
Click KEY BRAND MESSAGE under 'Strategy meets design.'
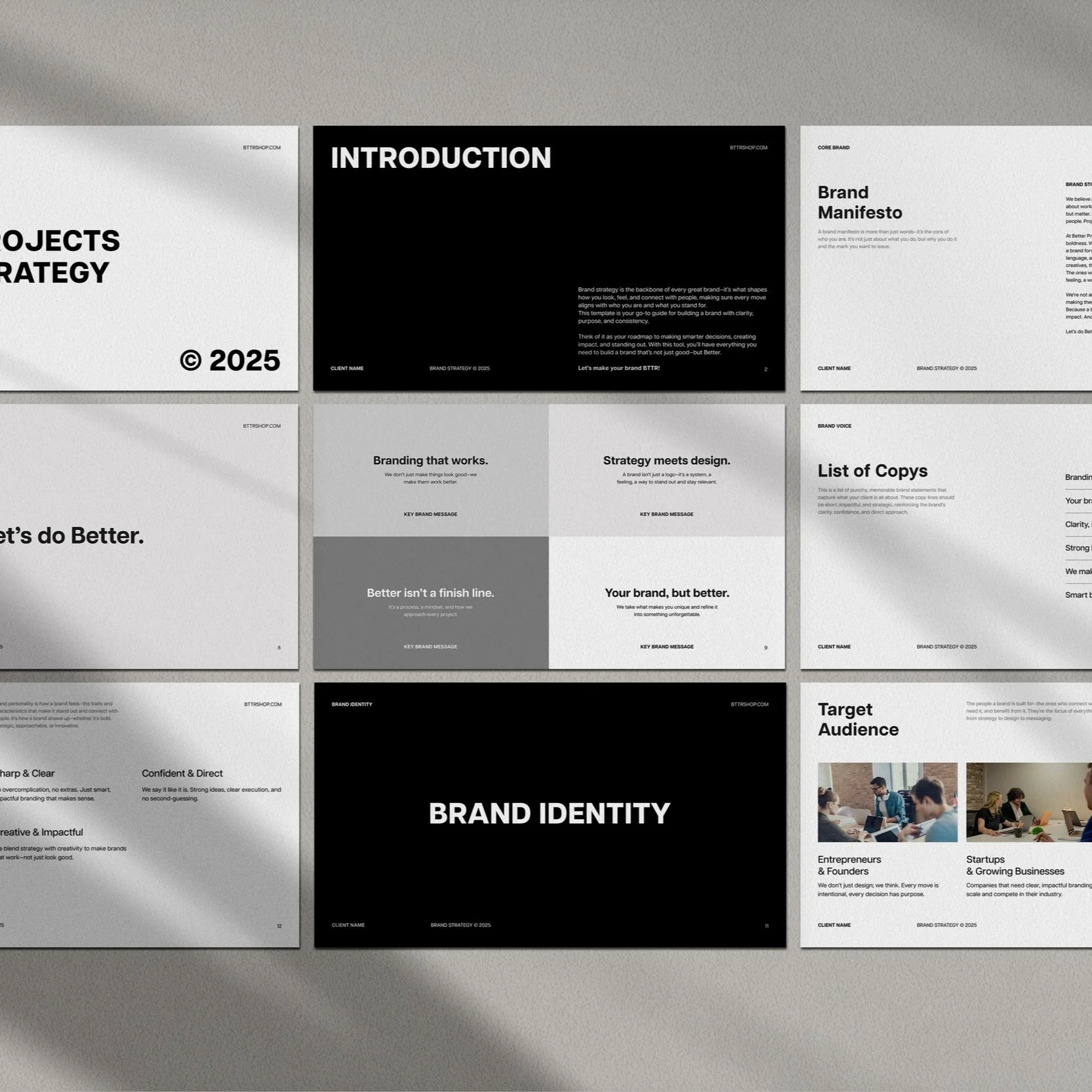(666, 514)
